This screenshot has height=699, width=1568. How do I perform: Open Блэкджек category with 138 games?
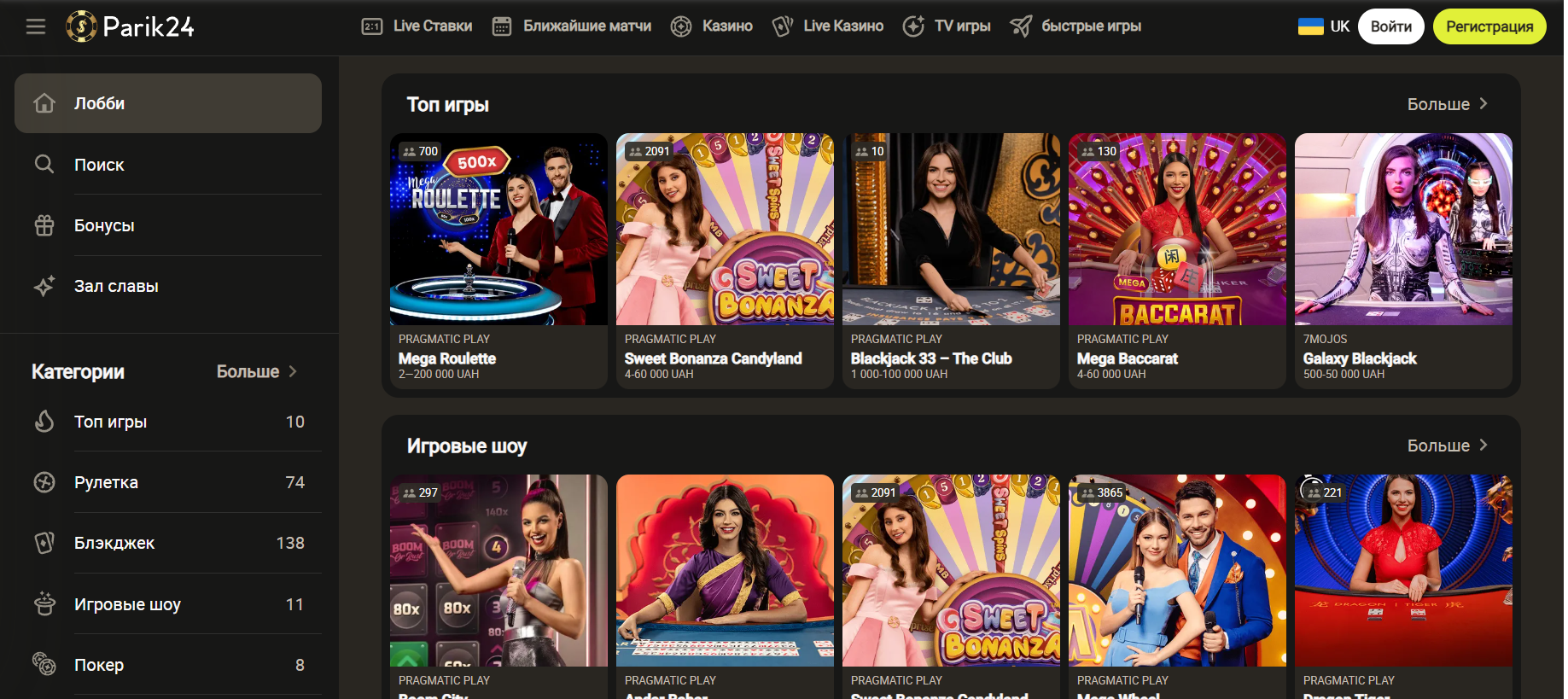[x=168, y=543]
